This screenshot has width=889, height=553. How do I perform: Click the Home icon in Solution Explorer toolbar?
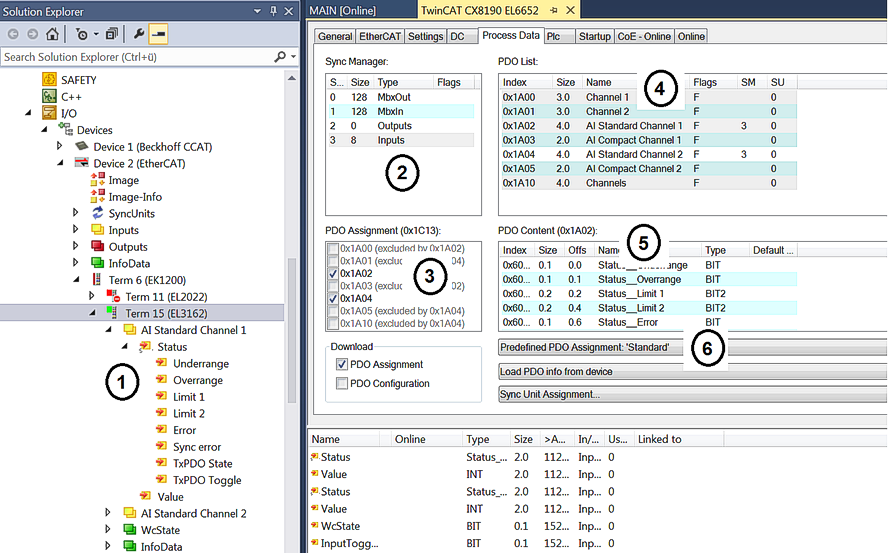(52, 34)
